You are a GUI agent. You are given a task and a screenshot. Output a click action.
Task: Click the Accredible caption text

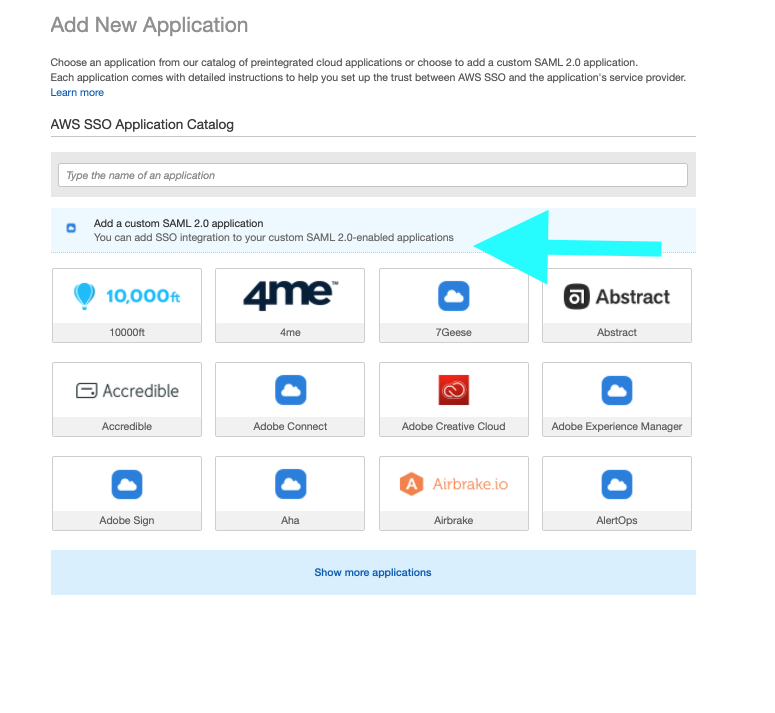127,426
